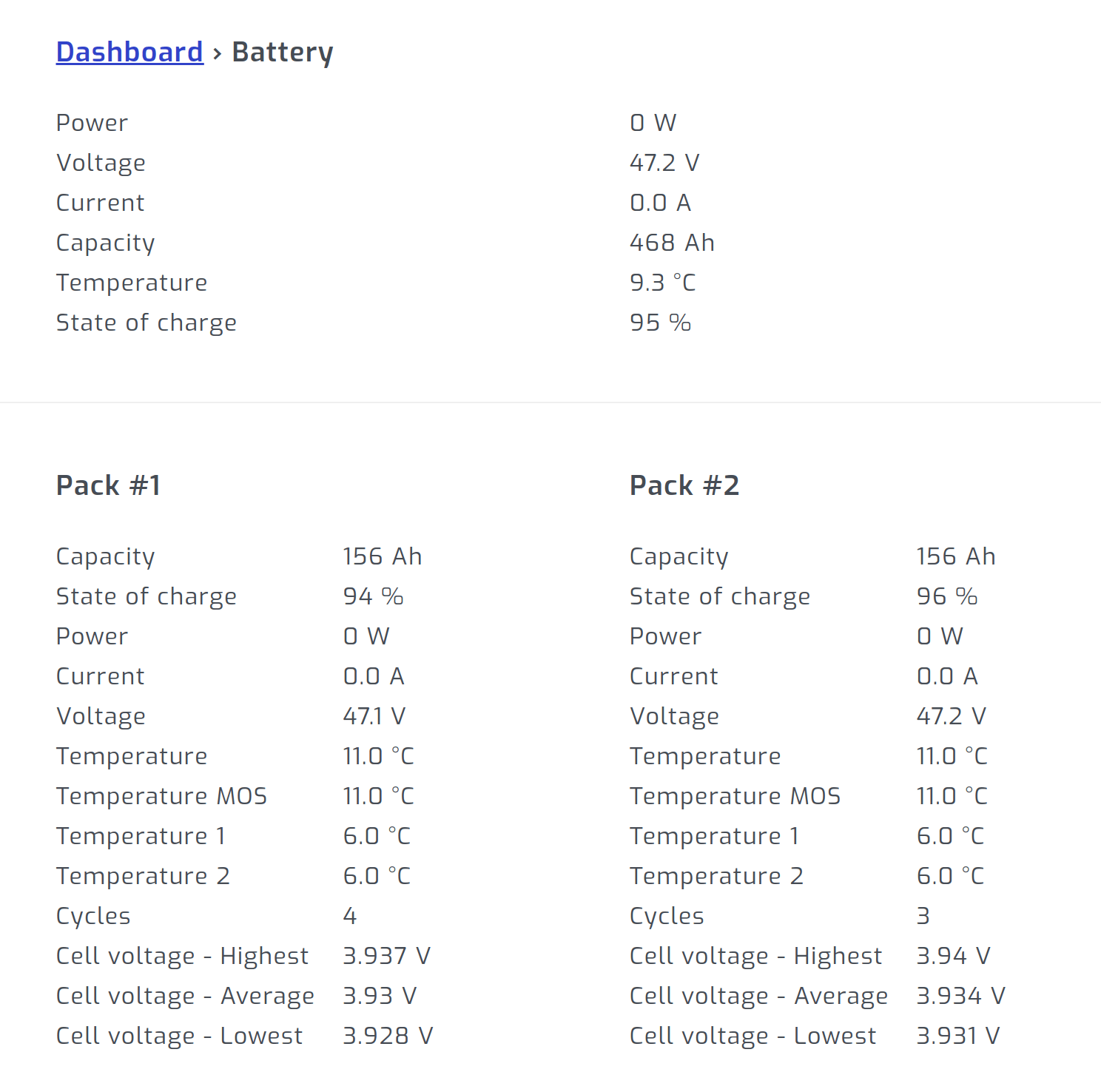
Task: Open the Dashboard link
Action: [129, 51]
